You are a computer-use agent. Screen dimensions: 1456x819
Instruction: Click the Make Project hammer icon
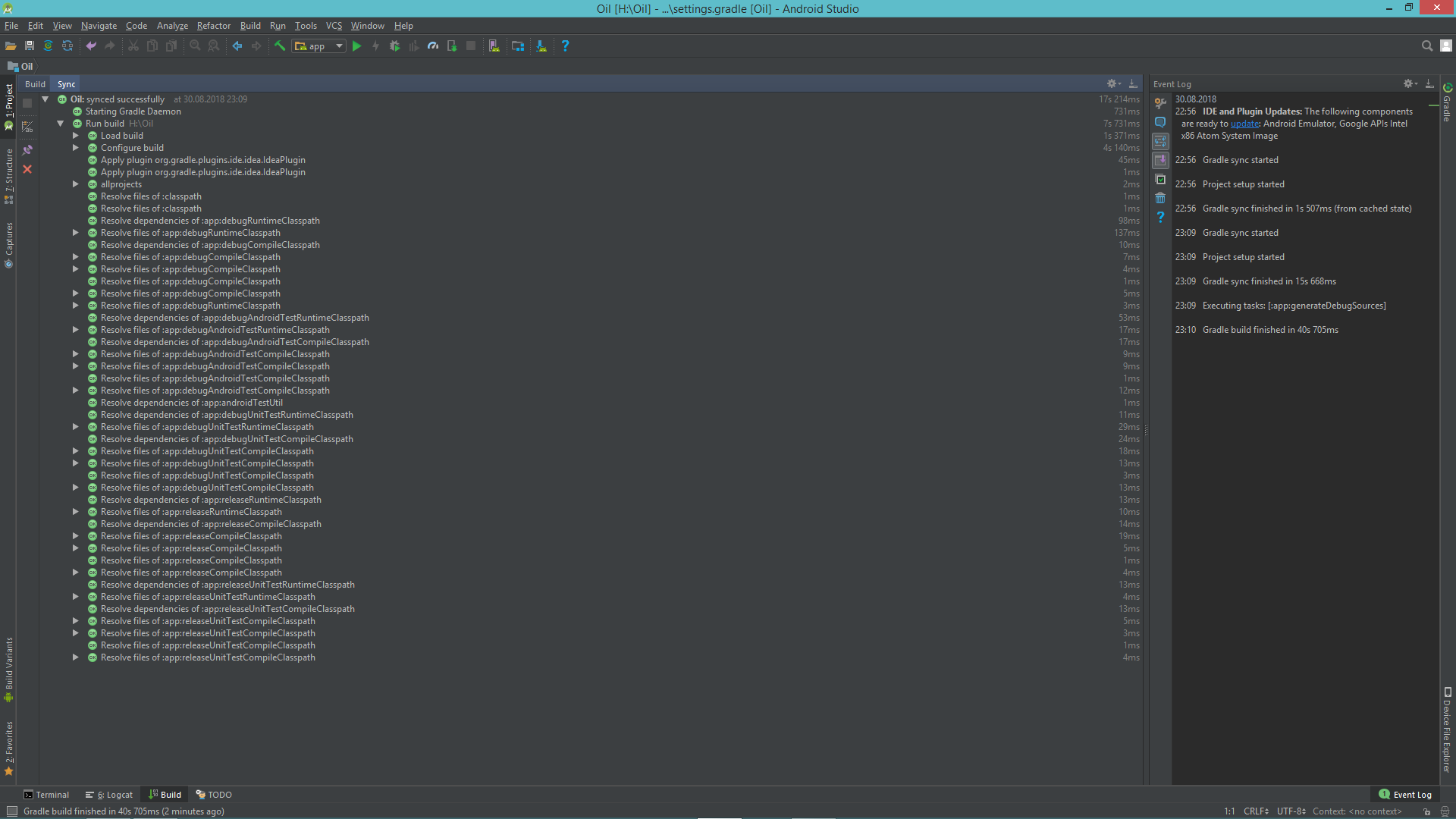[279, 46]
